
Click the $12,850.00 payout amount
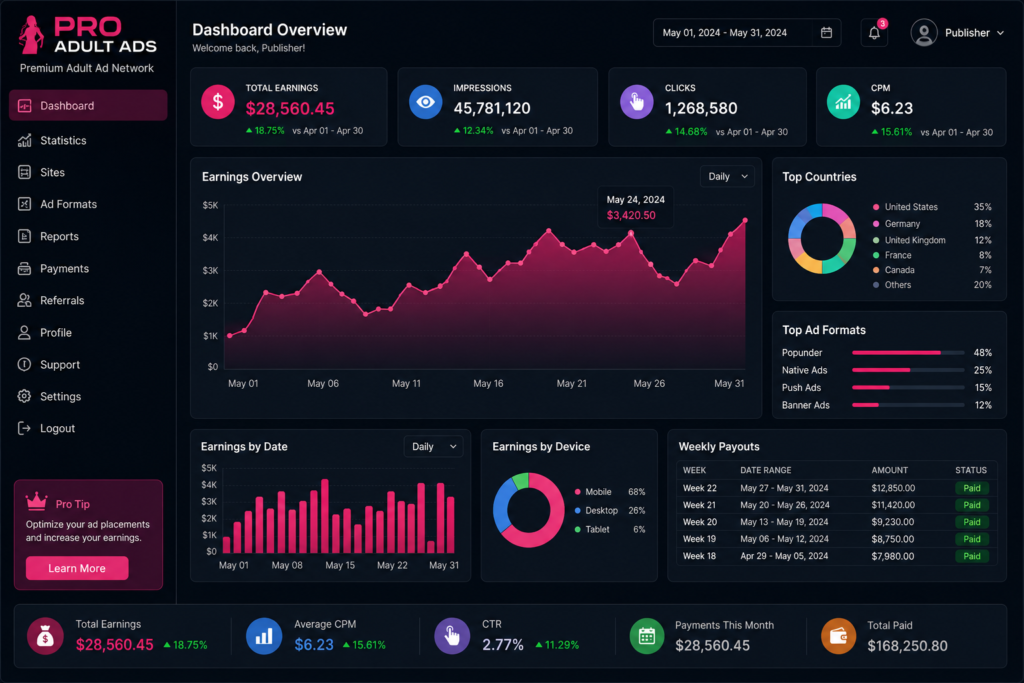click(893, 488)
